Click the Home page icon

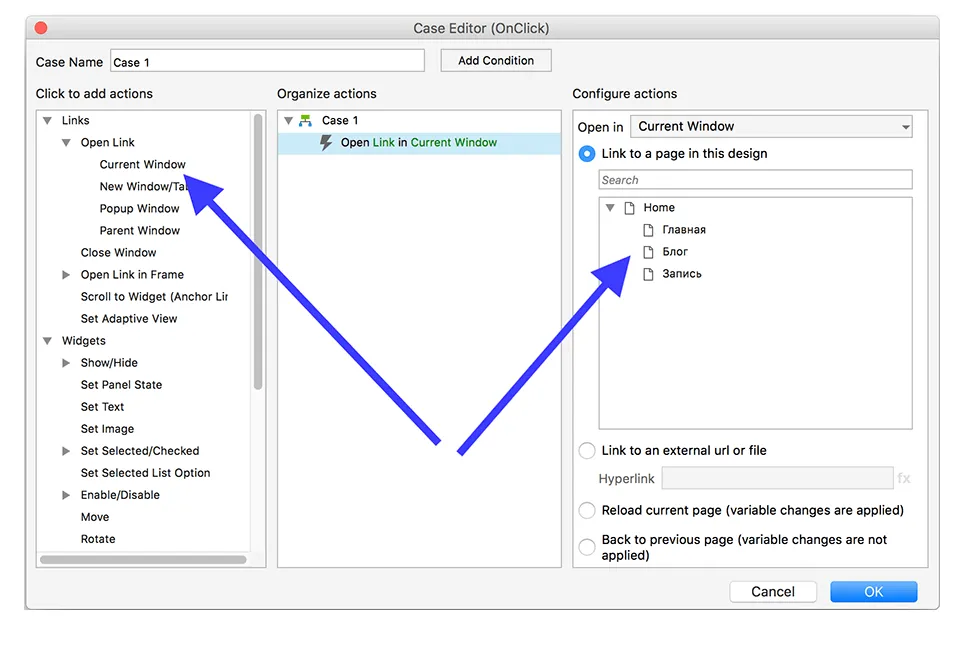(x=629, y=208)
